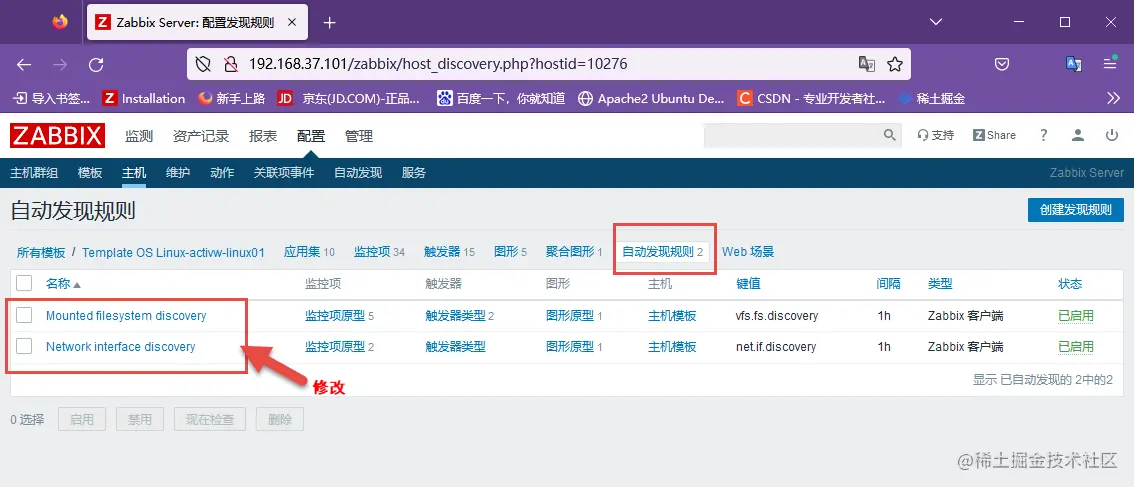The image size is (1134, 487).
Task: Open the help question mark
Action: tap(1044, 135)
